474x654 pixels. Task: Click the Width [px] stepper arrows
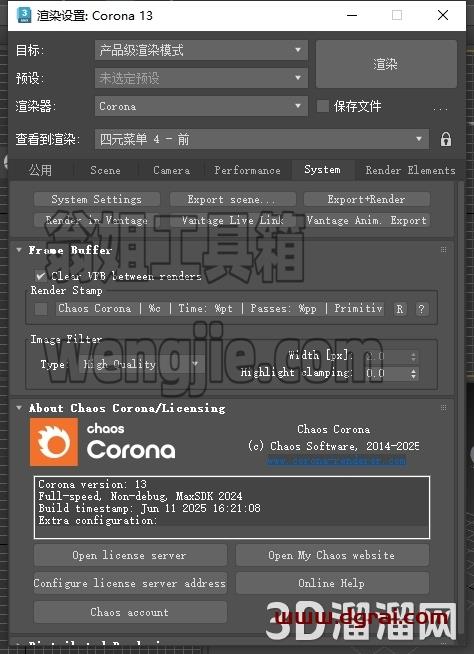pos(413,357)
